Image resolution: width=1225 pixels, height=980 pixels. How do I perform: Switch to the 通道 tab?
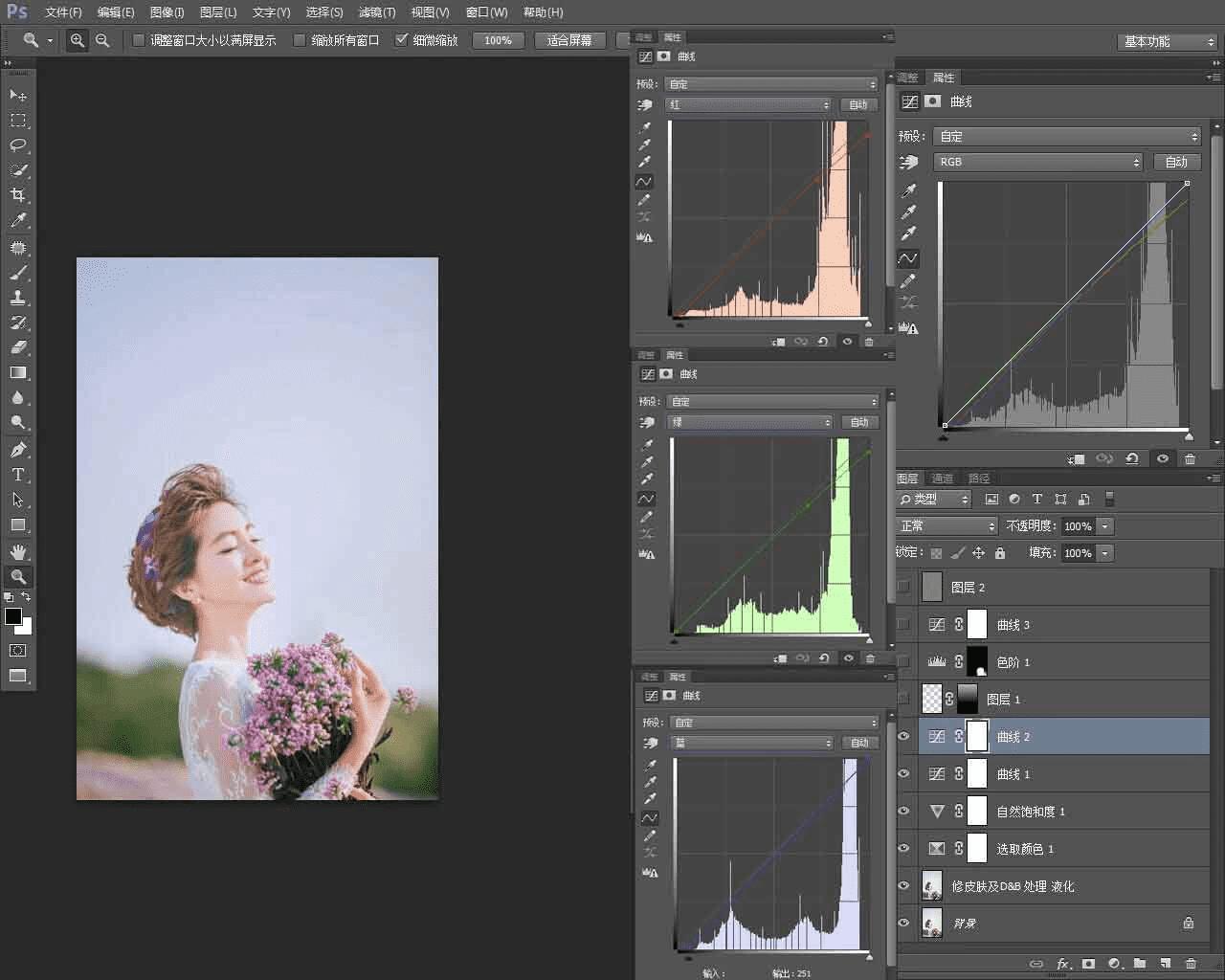[943, 479]
